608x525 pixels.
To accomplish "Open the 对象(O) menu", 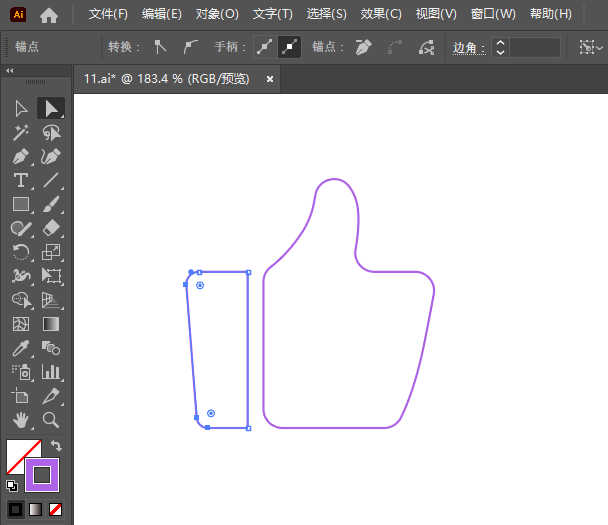I will coord(217,14).
